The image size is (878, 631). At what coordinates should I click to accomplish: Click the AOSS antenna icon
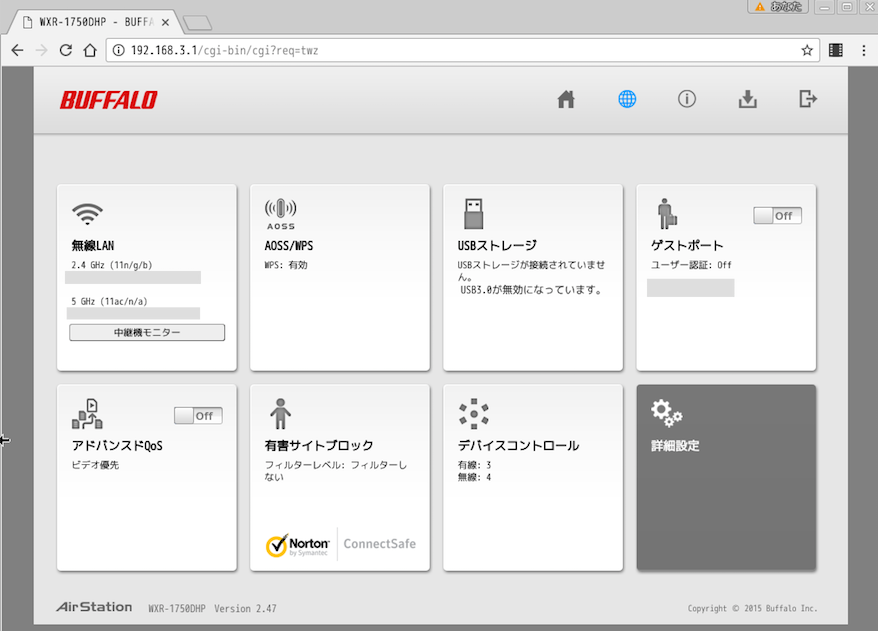pos(281,214)
